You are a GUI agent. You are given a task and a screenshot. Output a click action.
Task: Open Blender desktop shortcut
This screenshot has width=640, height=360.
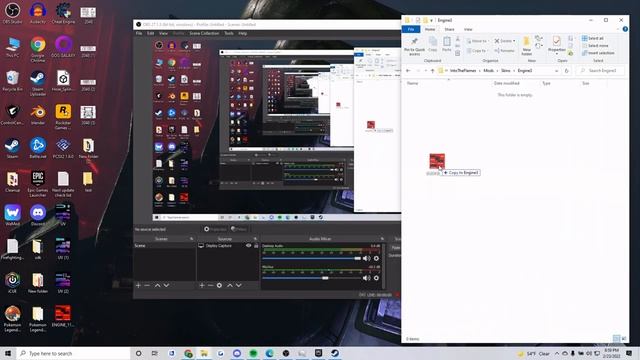(38, 114)
